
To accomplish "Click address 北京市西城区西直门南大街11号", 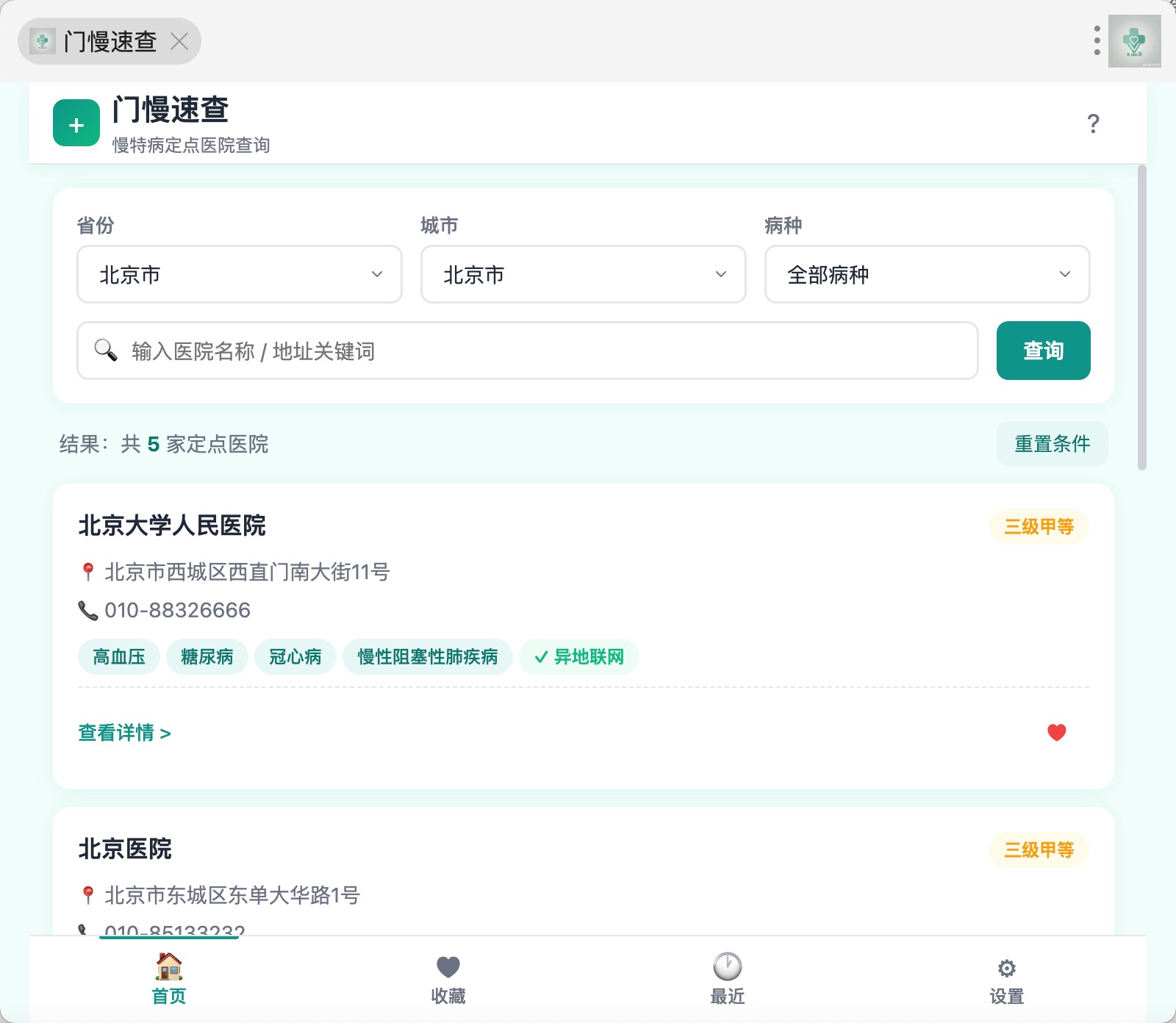I will (247, 572).
